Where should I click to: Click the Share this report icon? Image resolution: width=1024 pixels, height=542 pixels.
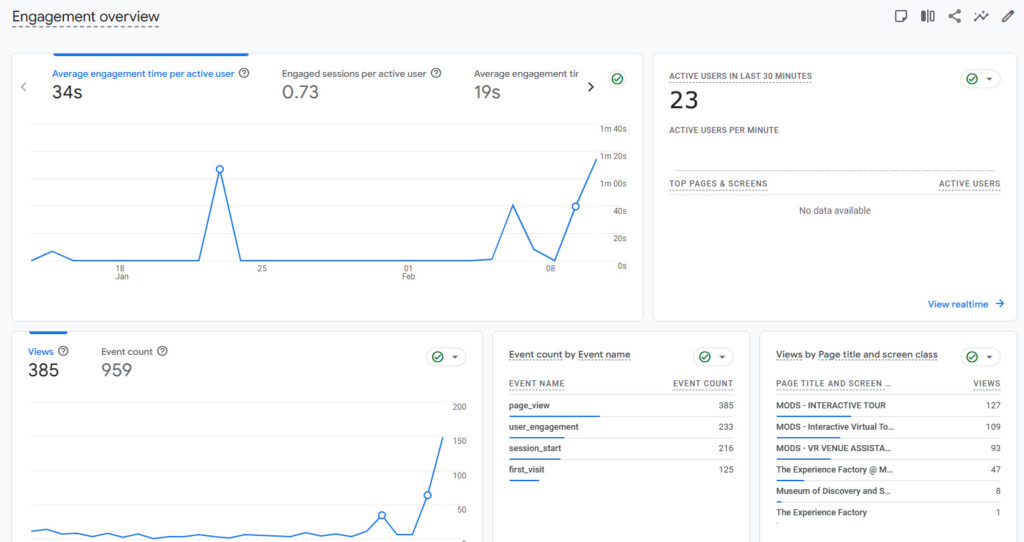[955, 16]
